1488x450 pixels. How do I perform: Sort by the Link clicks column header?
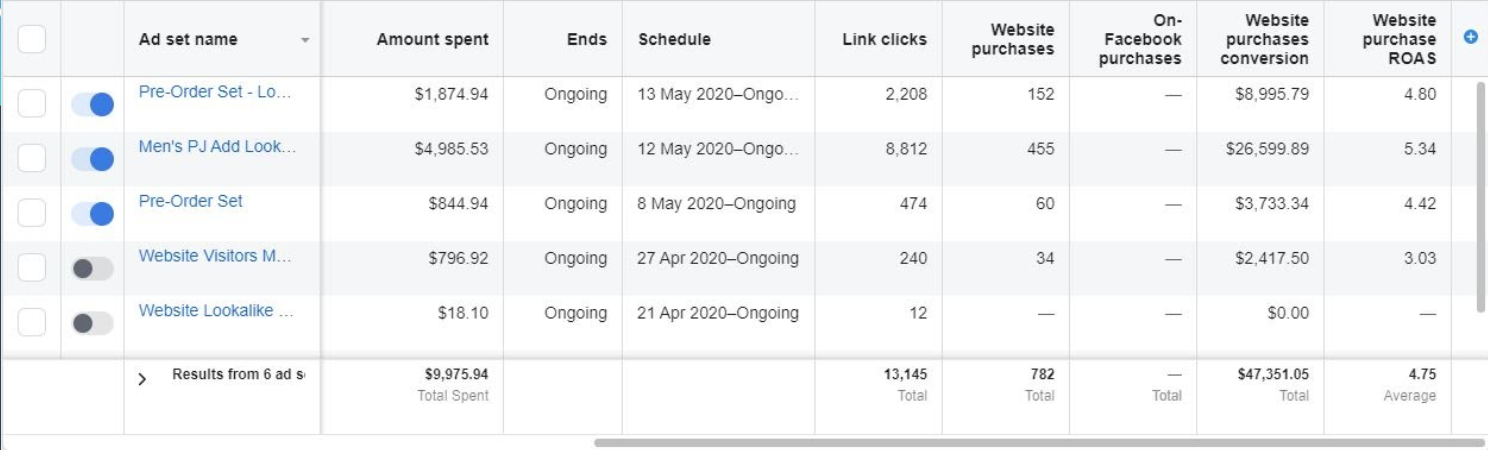pos(884,40)
